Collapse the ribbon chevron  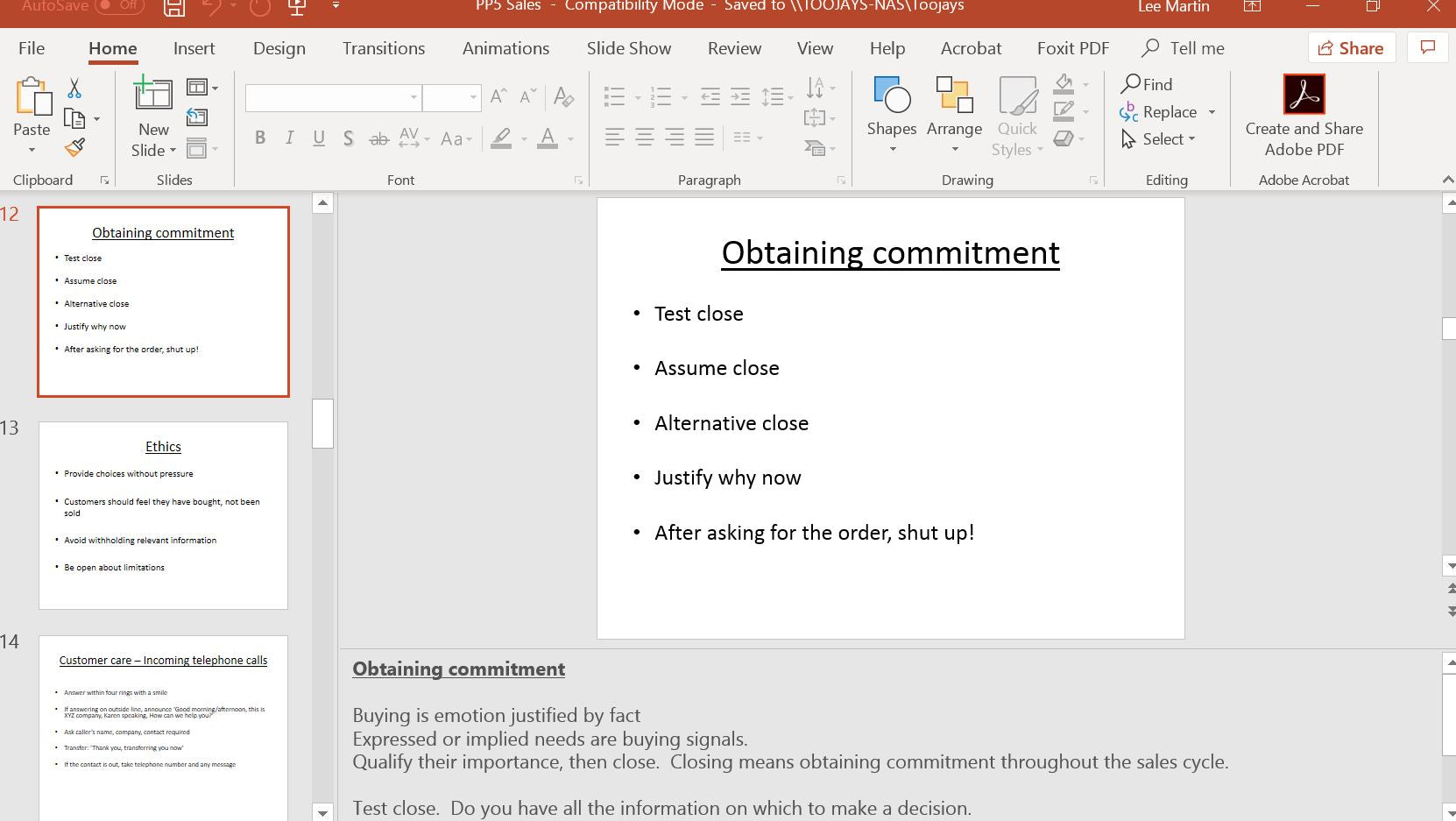point(1448,180)
